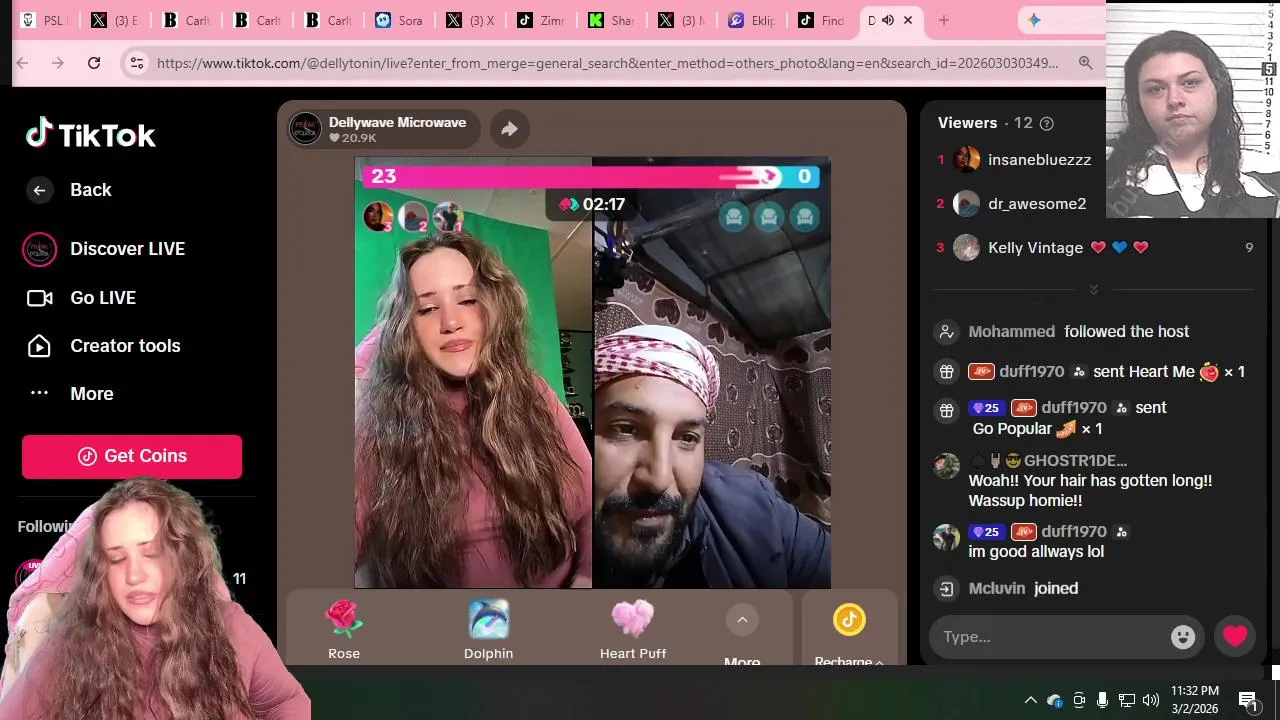Open the Viewers info help icon
Viewport: 1280px width, 720px height.
pyautogui.click(x=1047, y=124)
